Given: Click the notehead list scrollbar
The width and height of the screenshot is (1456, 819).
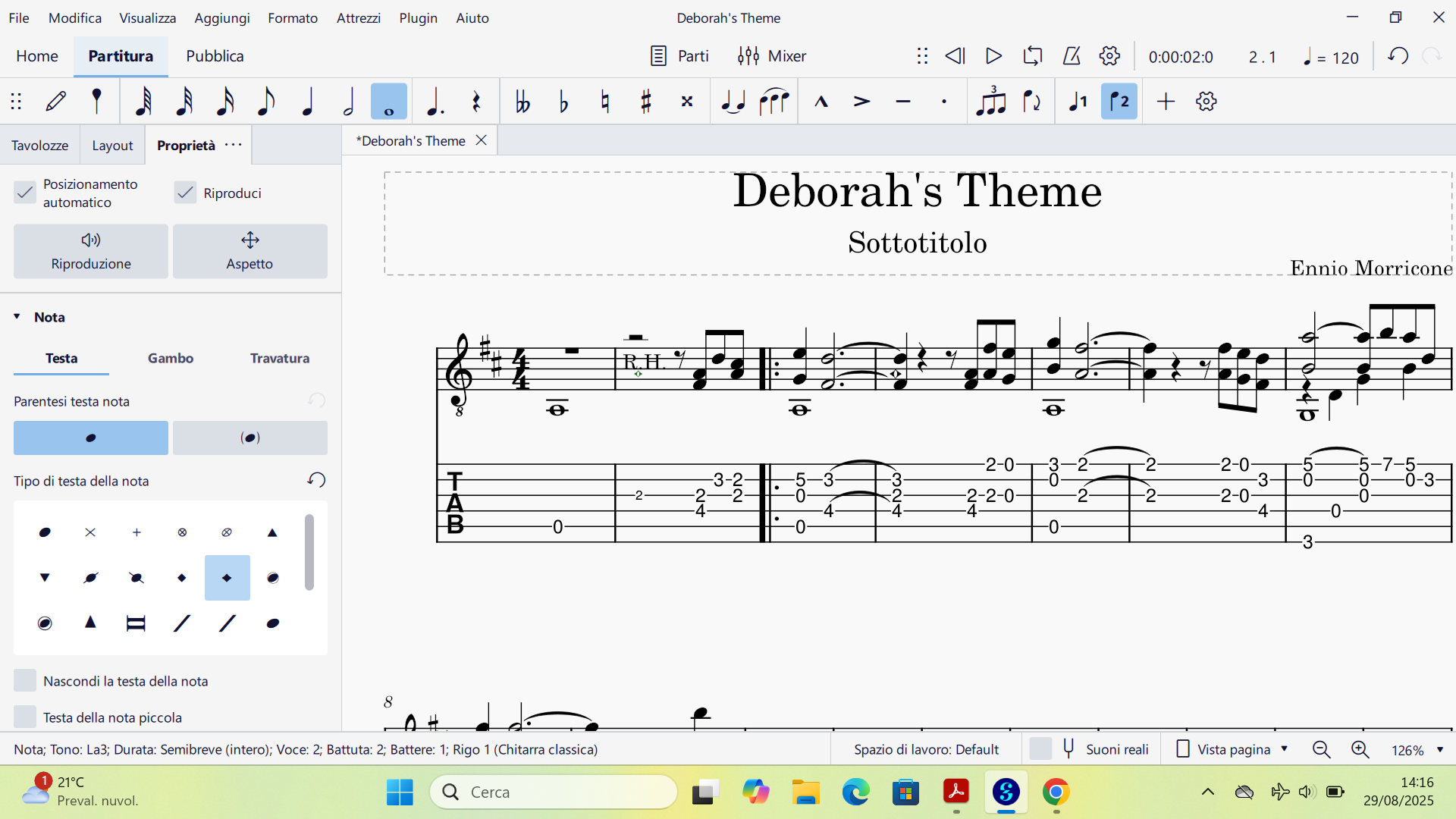Looking at the screenshot, I should click(x=309, y=552).
